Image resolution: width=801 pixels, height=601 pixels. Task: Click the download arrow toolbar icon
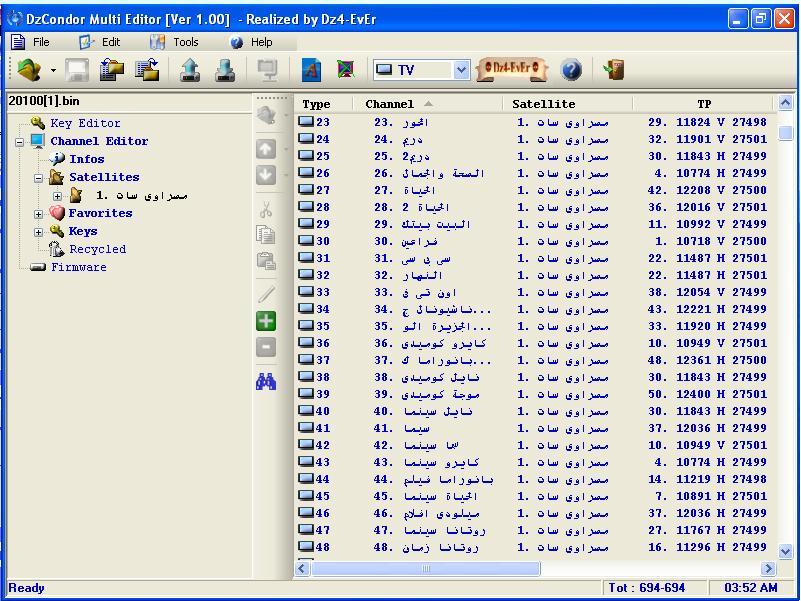click(x=225, y=70)
